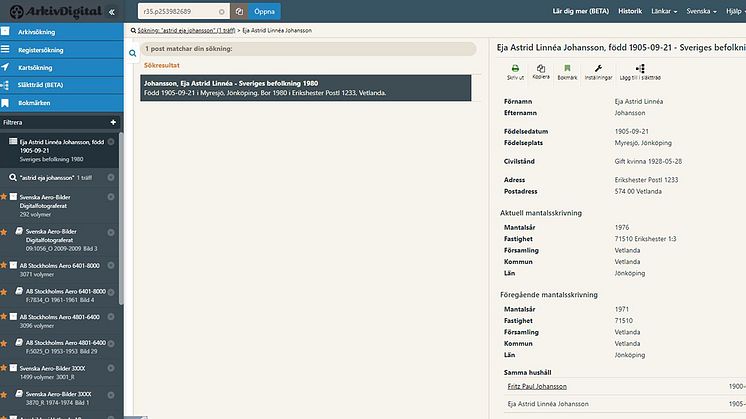Click the Födelseplats value Myresjö, Jönköping
Viewport: 746px width, 419px height.
[643, 143]
